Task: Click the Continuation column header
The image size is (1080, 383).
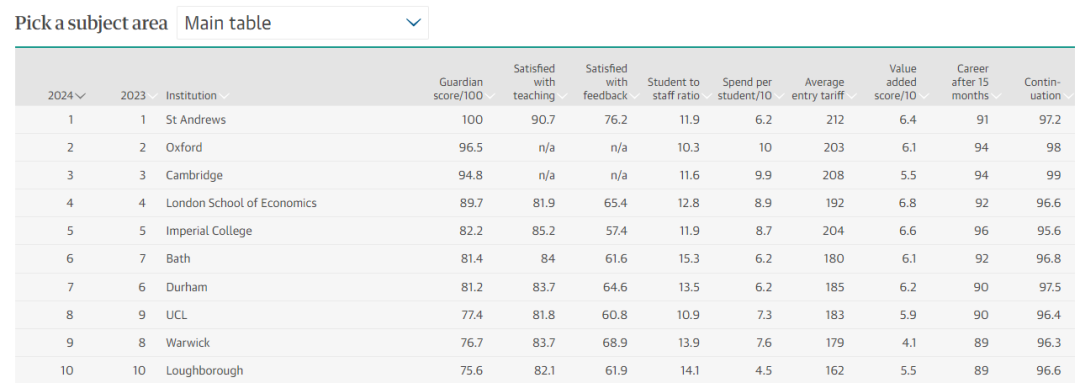Action: [x=1042, y=89]
